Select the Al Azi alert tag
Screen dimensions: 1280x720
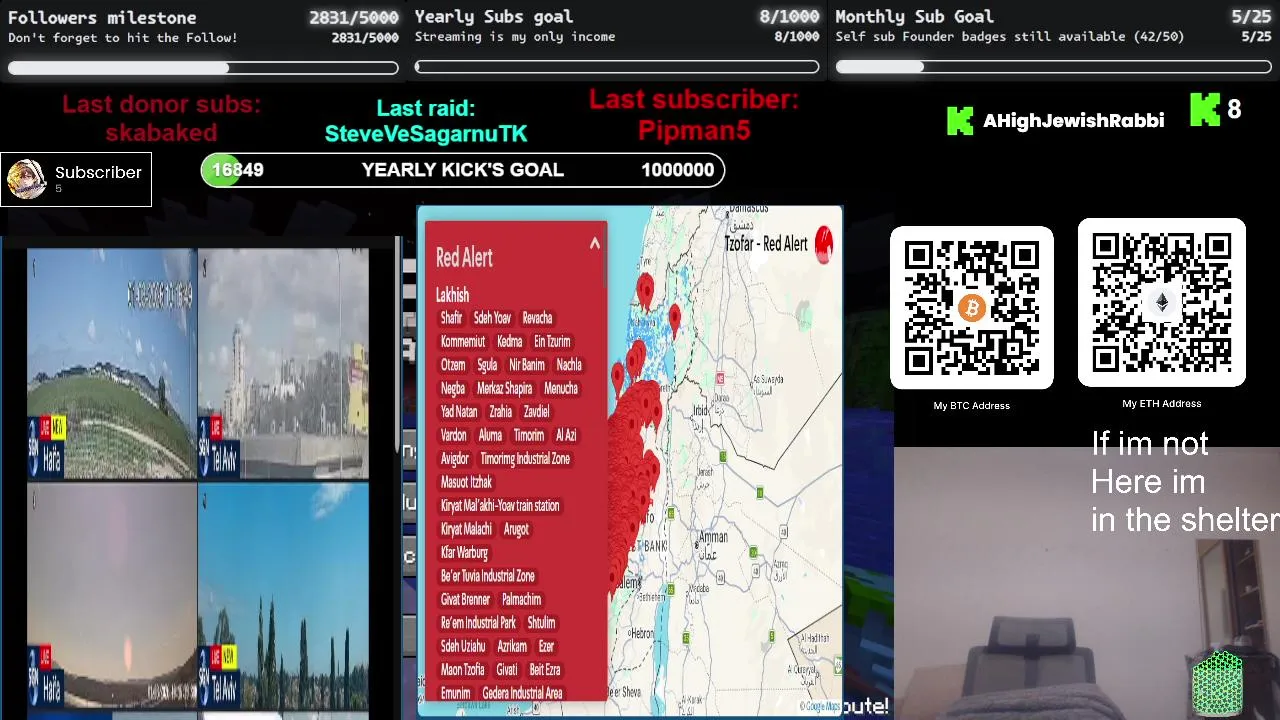566,435
